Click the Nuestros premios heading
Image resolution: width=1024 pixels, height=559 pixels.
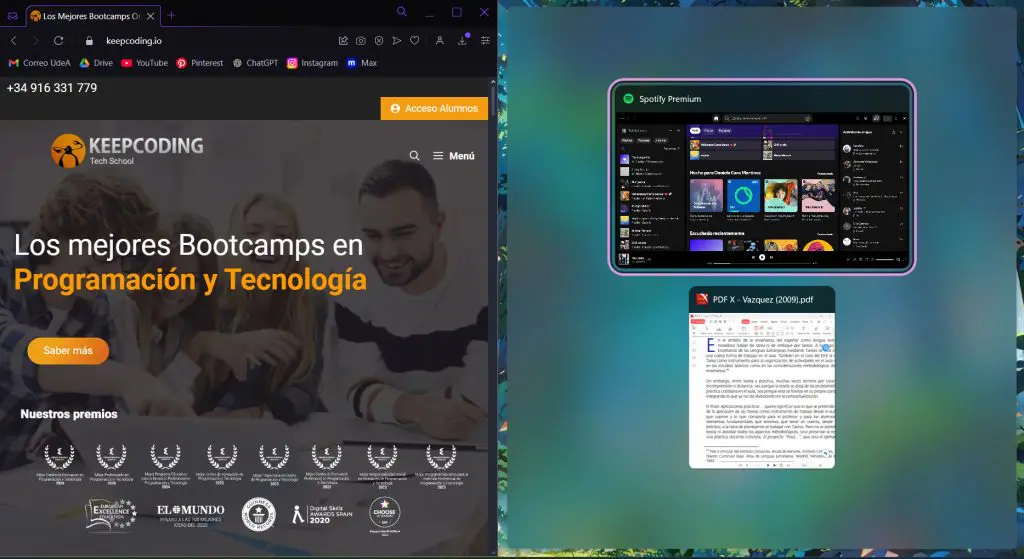tap(69, 414)
